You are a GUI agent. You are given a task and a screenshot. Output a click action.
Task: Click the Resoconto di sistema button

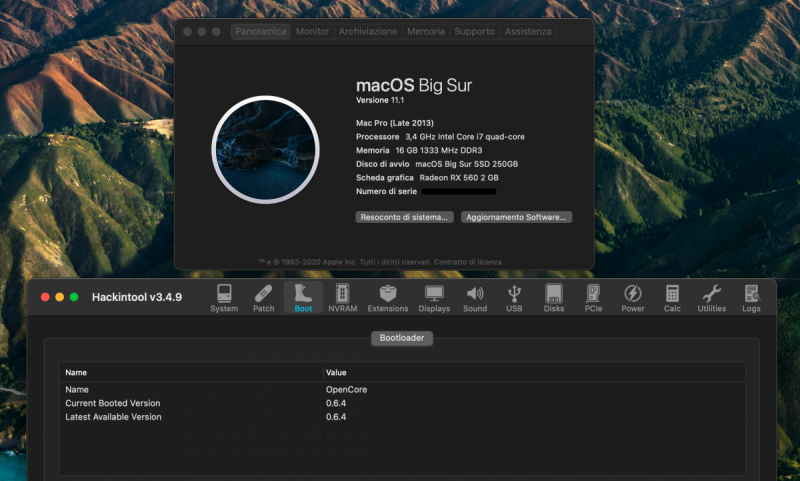point(404,217)
